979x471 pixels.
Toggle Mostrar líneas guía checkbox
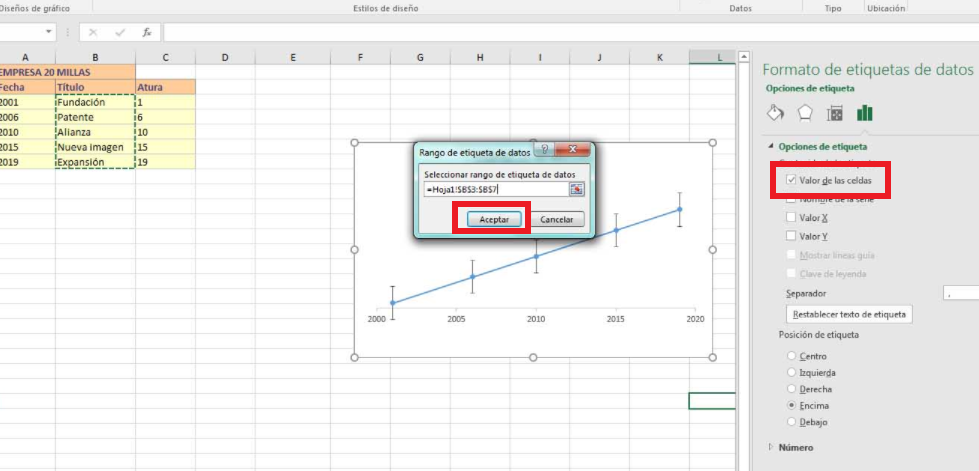pos(790,255)
